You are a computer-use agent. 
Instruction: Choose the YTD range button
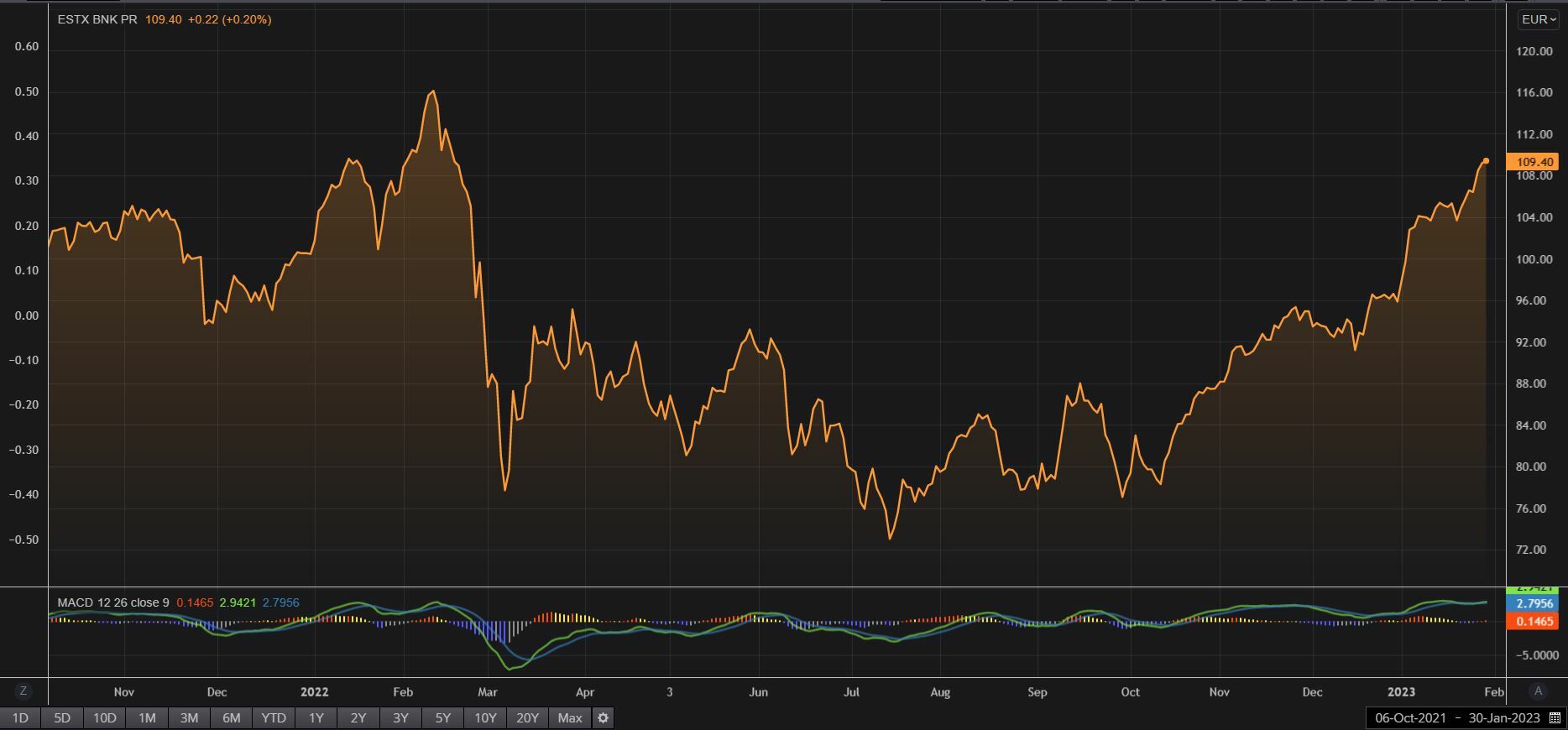coord(274,717)
